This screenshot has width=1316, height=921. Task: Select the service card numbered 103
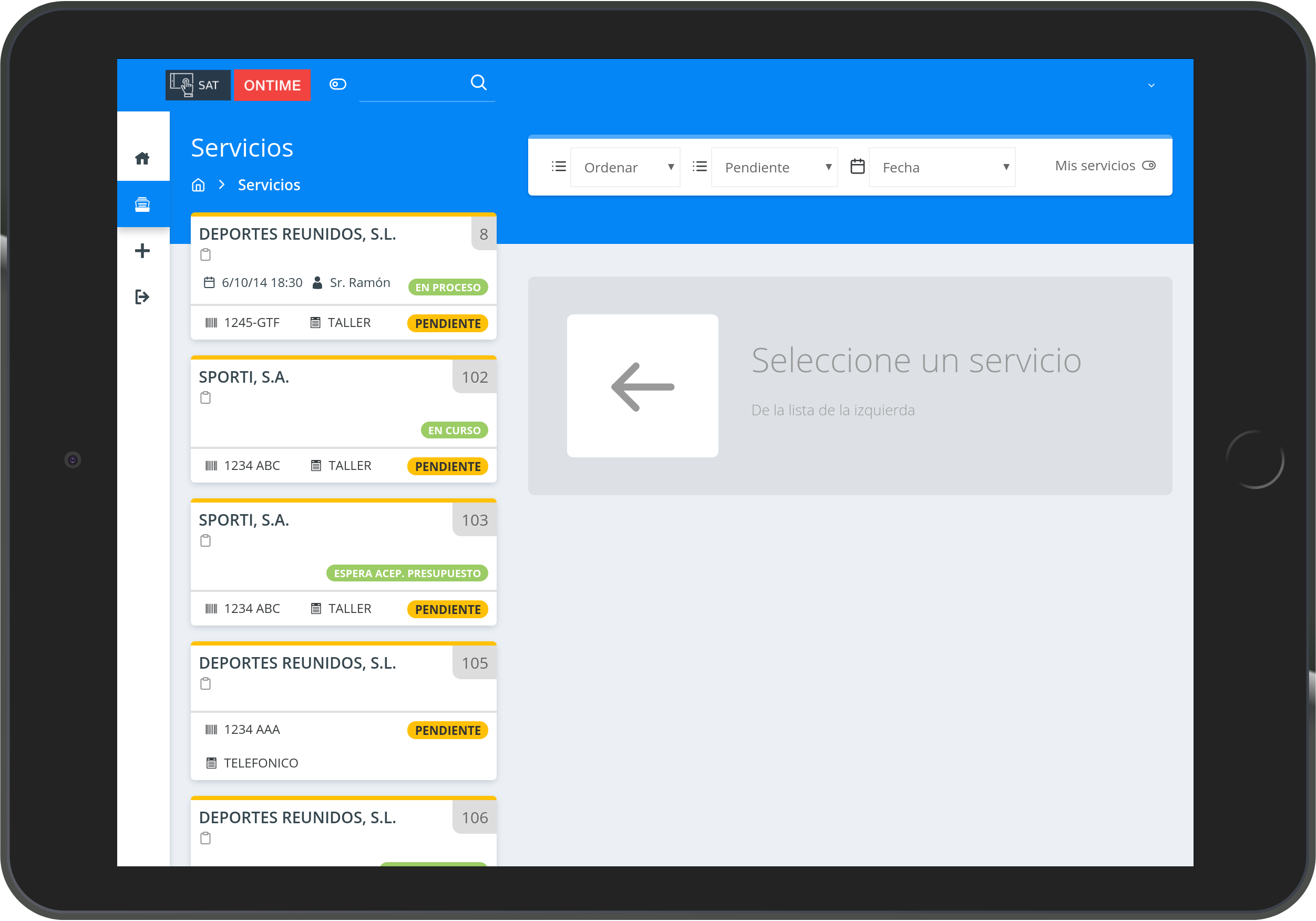pos(343,545)
